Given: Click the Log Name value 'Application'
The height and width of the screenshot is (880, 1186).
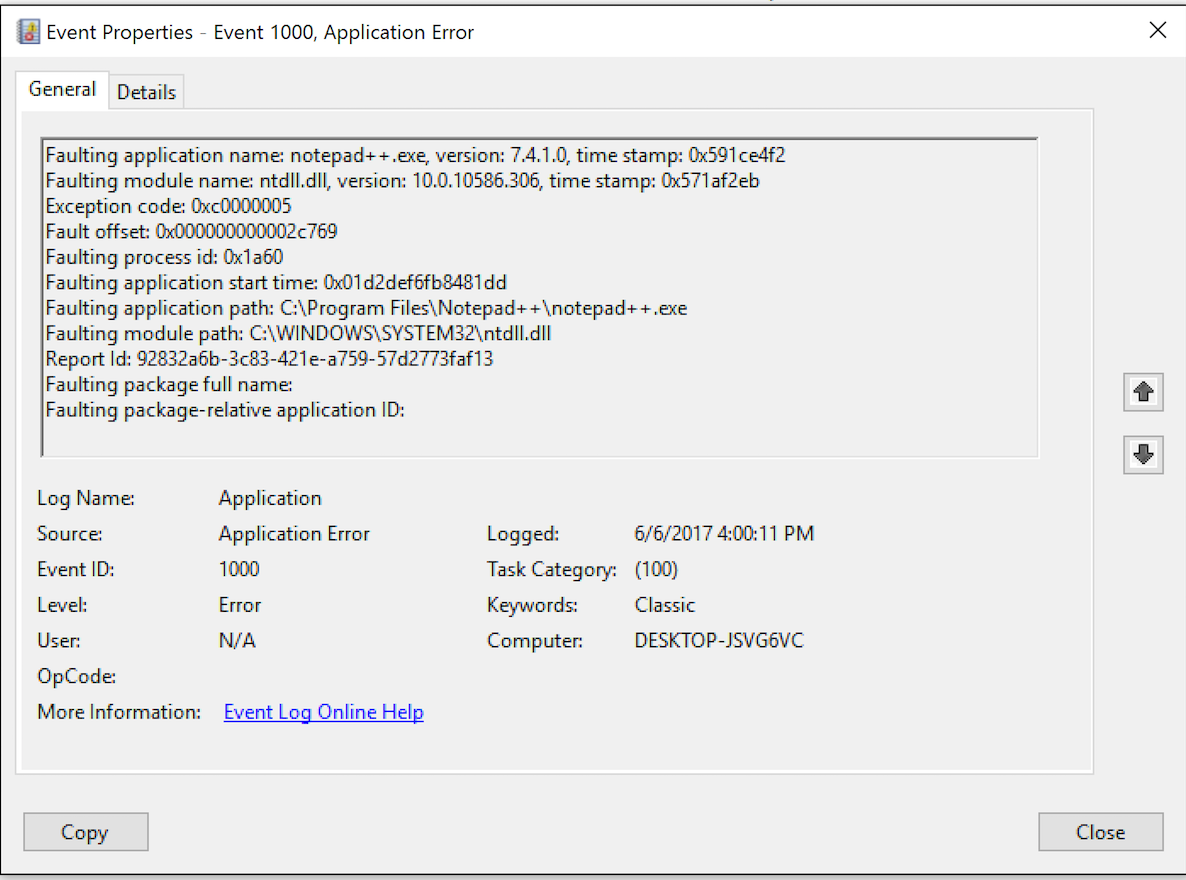Looking at the screenshot, I should tap(270, 498).
